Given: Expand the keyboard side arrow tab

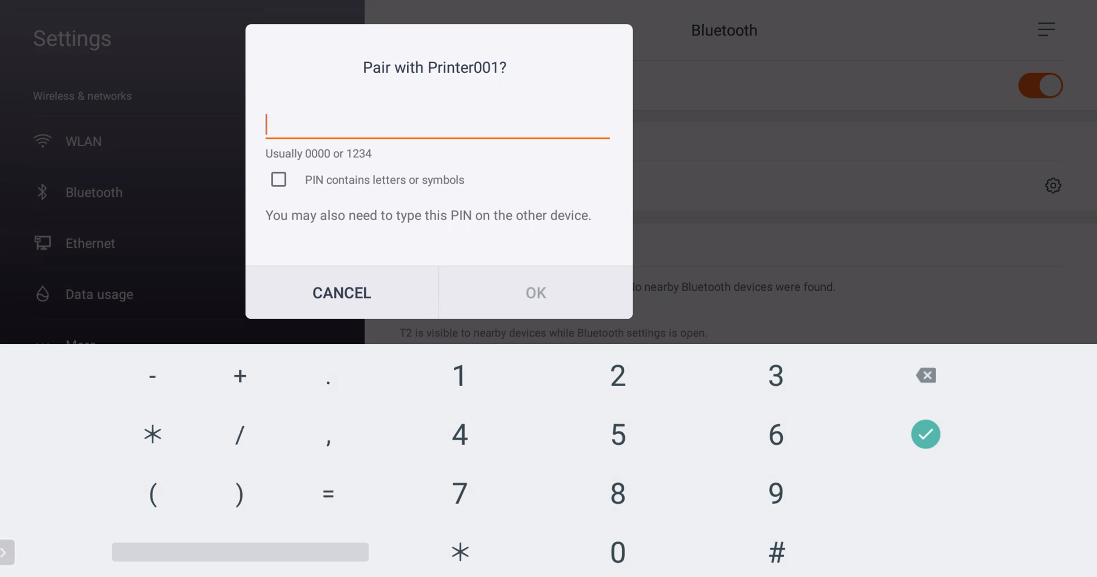Looking at the screenshot, I should (6, 553).
